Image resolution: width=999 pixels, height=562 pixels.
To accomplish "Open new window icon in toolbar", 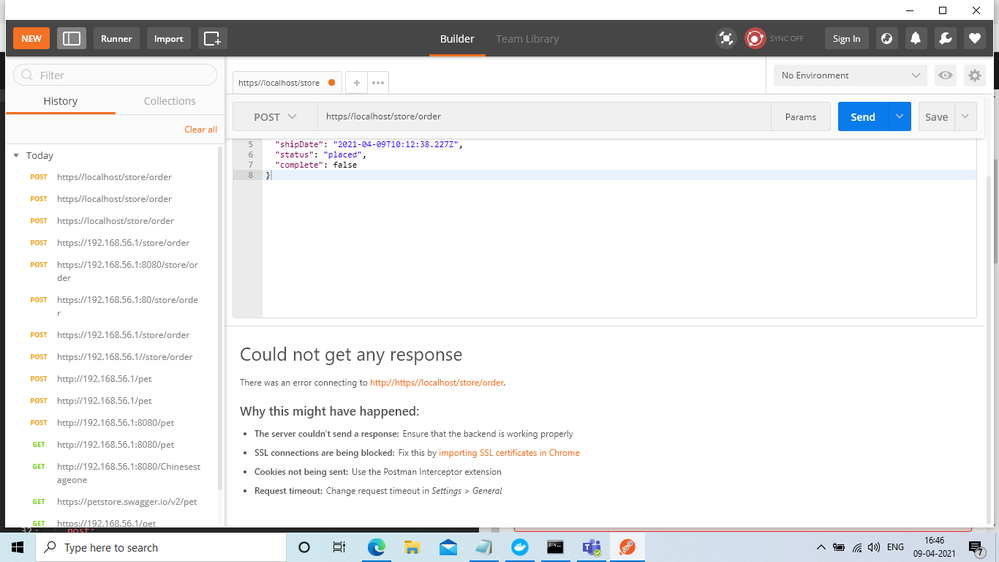I will [x=212, y=38].
